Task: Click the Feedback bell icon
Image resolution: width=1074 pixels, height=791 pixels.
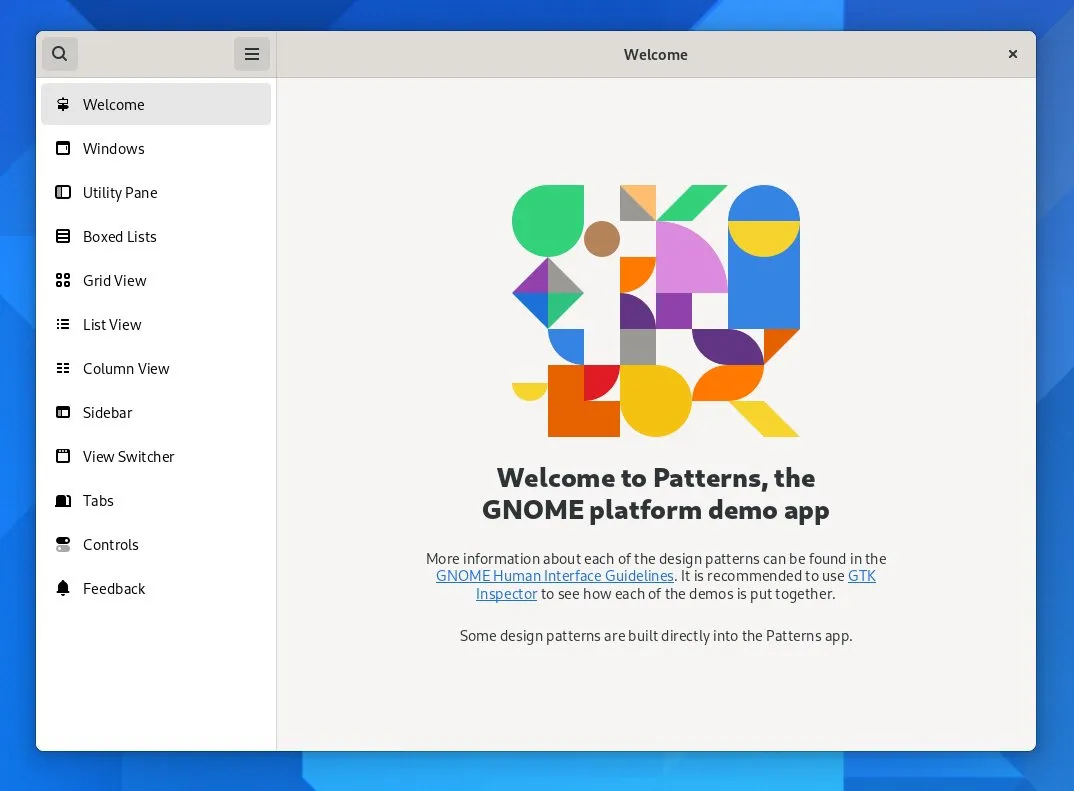Action: tap(63, 589)
